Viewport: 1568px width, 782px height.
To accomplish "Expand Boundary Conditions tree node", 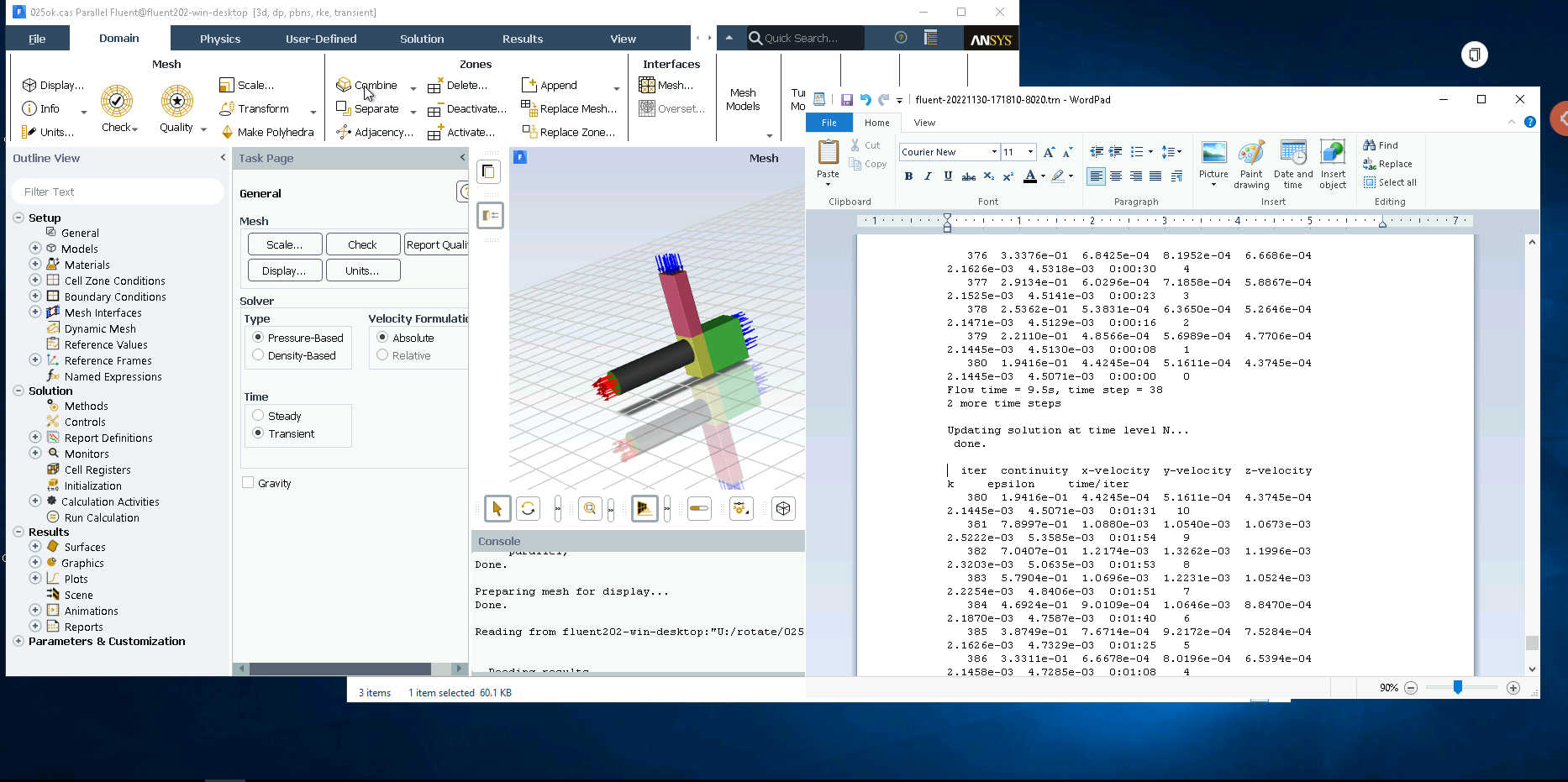I will point(35,297).
